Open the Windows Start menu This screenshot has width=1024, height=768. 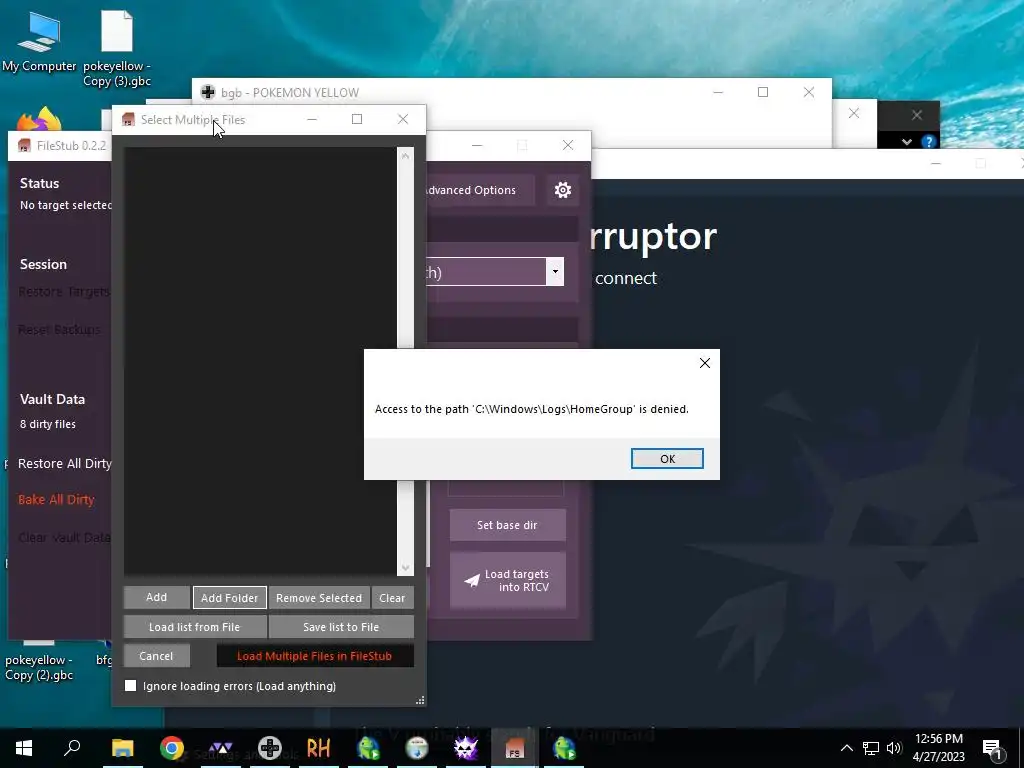(x=24, y=748)
